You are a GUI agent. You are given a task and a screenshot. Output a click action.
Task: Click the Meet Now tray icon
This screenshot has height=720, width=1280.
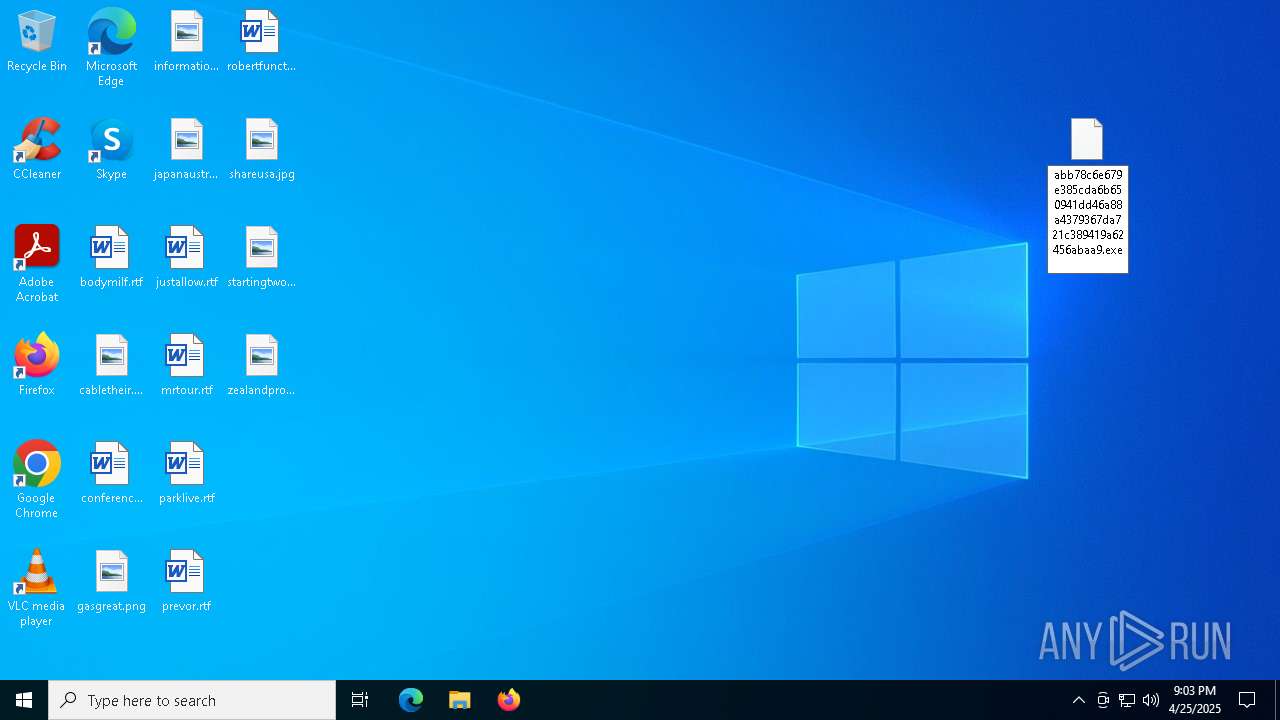tap(1103, 700)
